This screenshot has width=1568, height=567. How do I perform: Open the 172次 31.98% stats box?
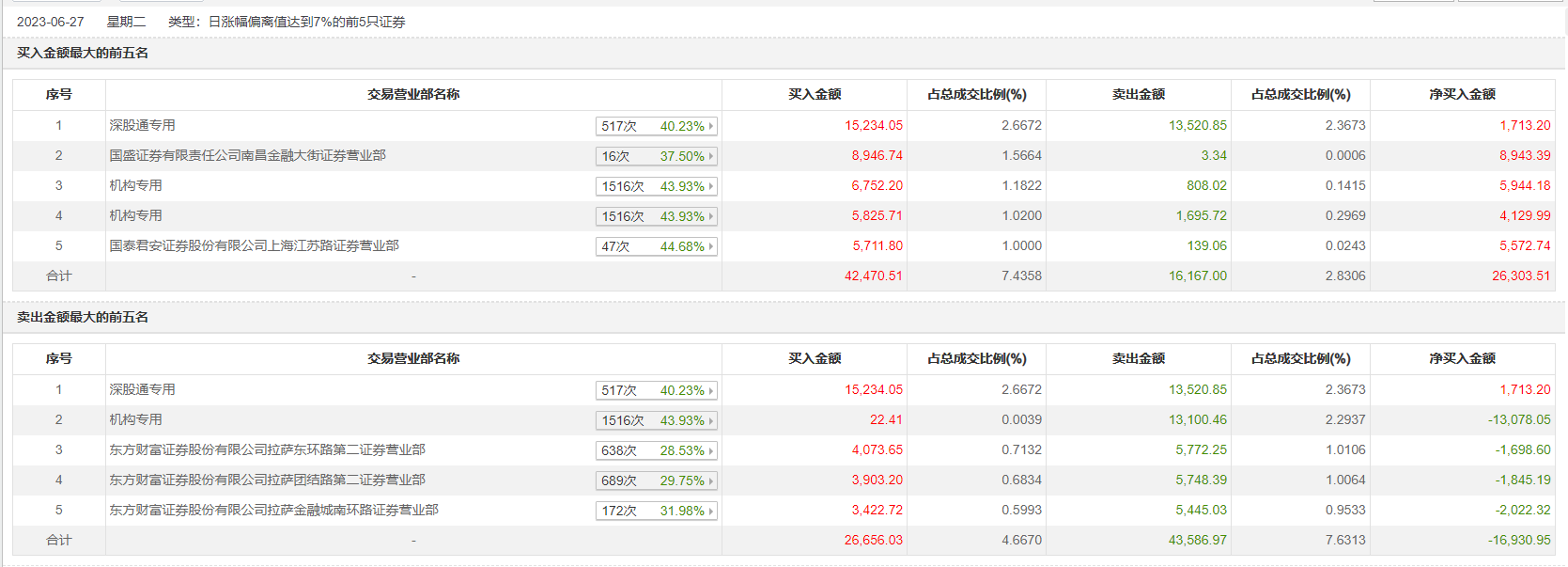coord(656,511)
